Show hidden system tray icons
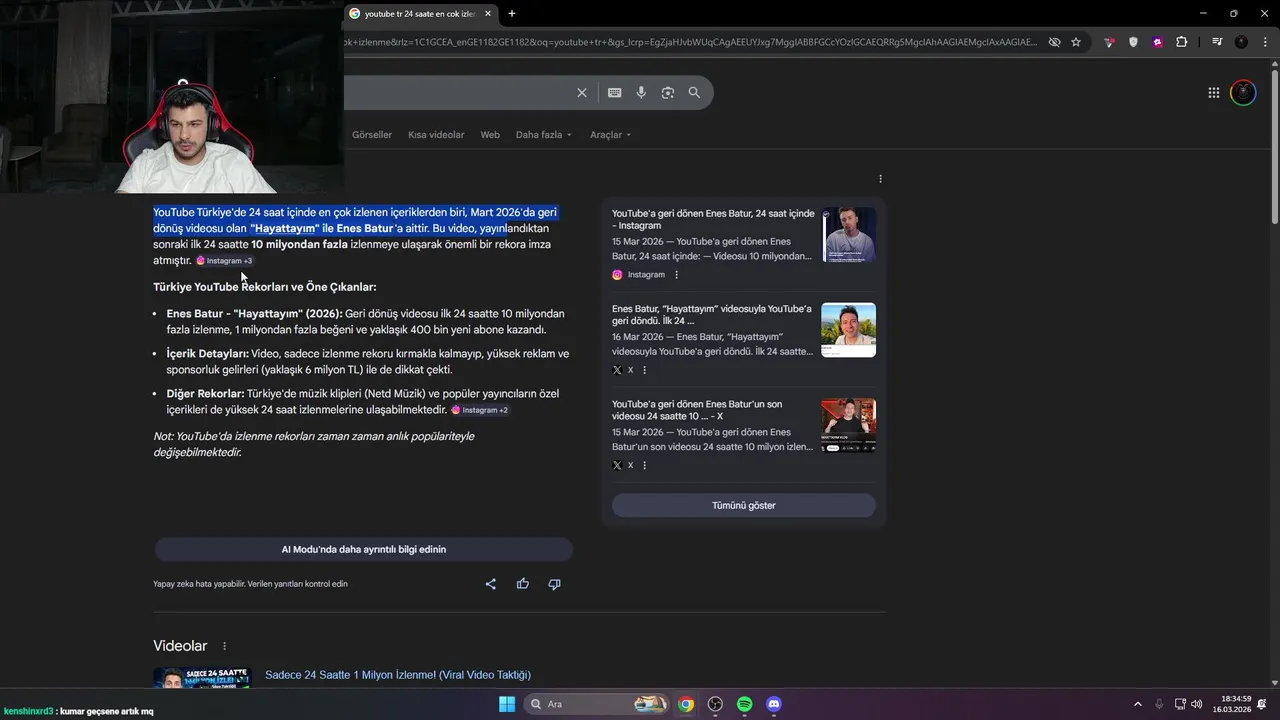Viewport: 1280px width, 720px height. [x=1137, y=704]
